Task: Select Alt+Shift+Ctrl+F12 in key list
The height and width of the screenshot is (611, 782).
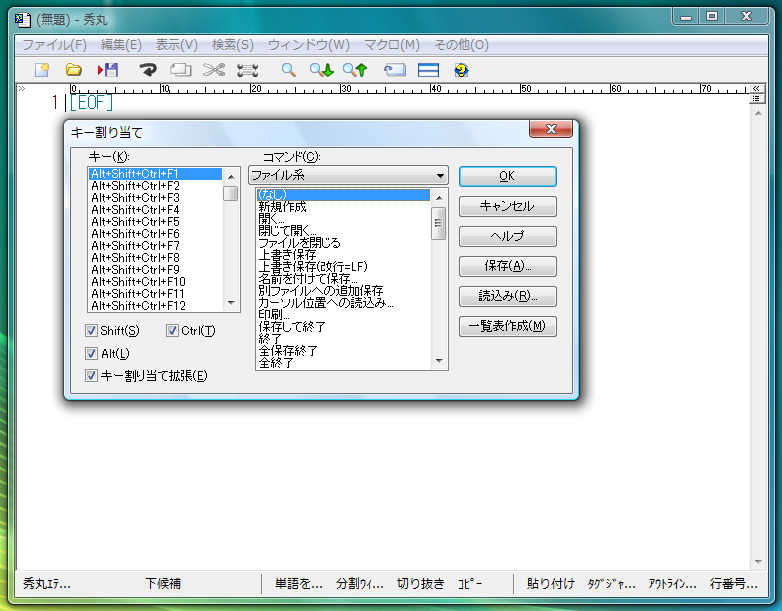Action: tap(155, 306)
